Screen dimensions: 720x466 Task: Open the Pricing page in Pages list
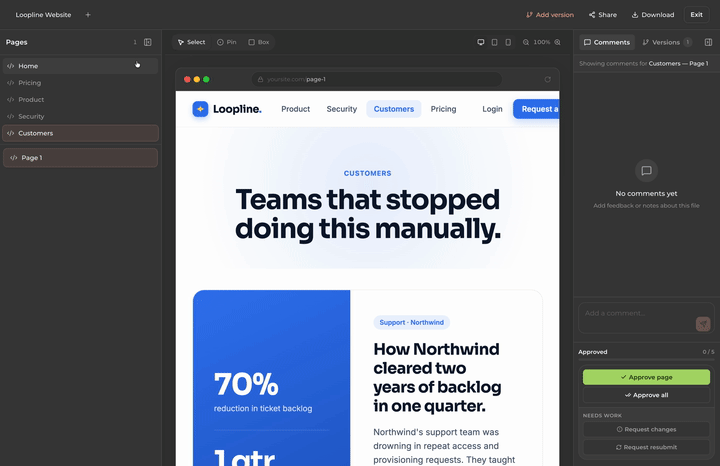[80, 83]
